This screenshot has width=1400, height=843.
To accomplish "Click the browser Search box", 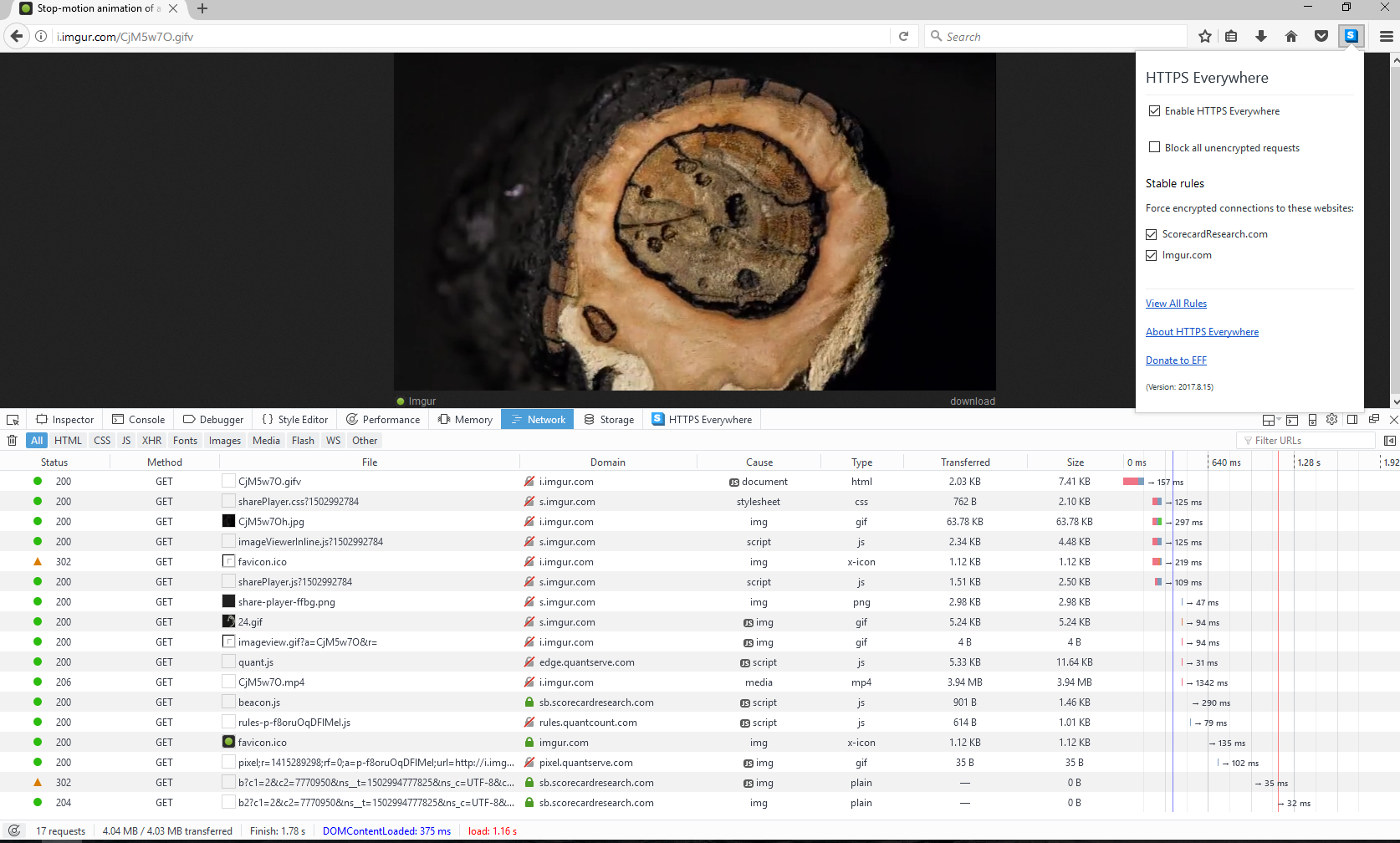I will (1055, 37).
